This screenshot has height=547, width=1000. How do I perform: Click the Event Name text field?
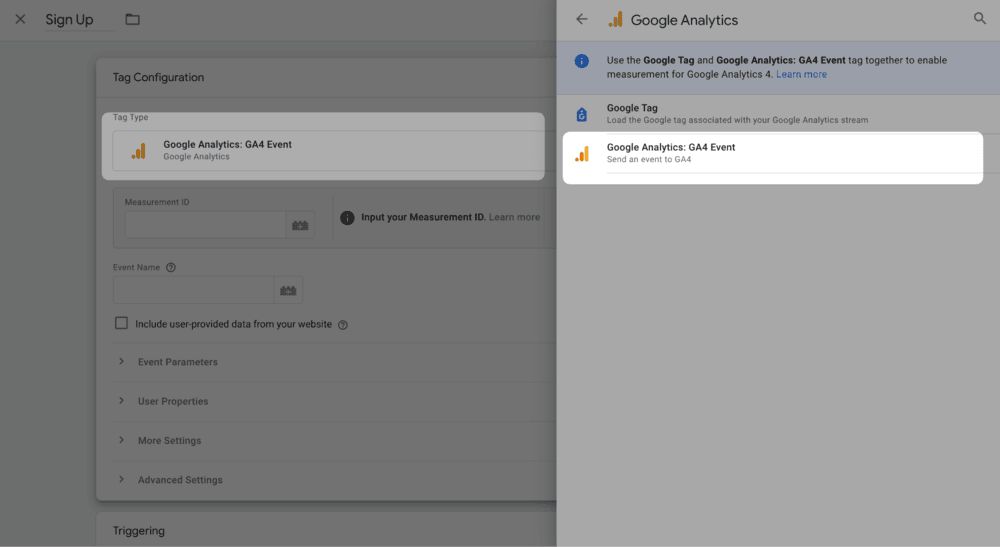tap(193, 290)
